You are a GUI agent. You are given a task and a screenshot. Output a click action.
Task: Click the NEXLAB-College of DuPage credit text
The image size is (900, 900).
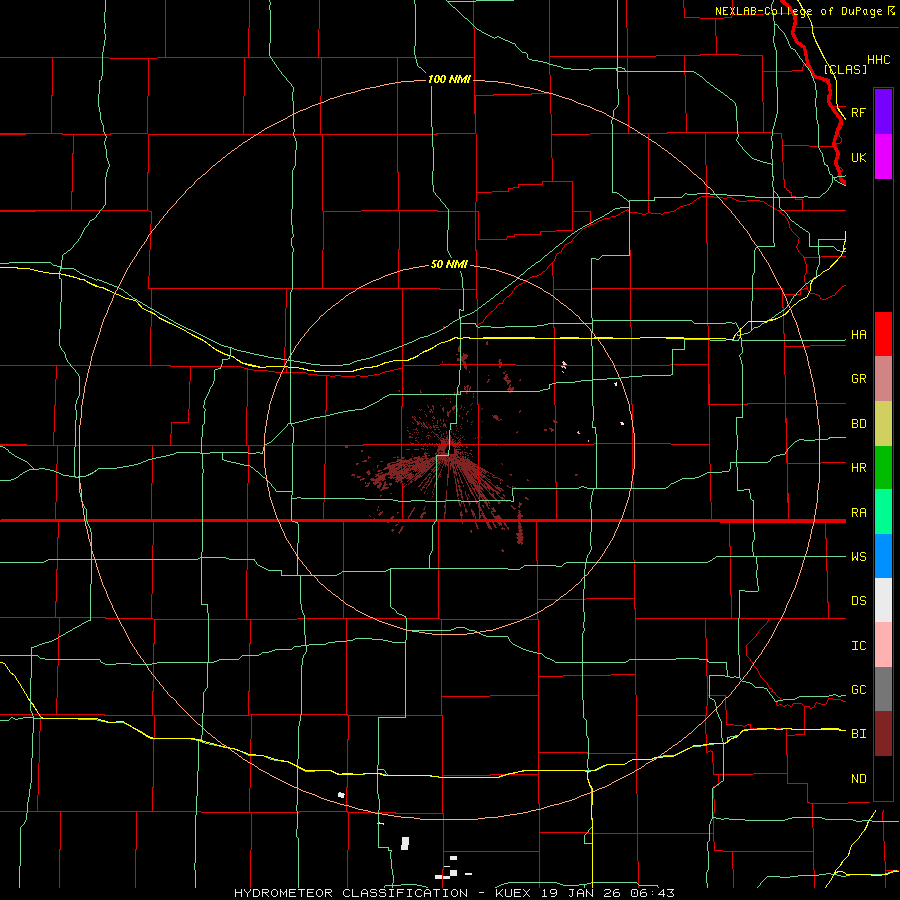798,11
